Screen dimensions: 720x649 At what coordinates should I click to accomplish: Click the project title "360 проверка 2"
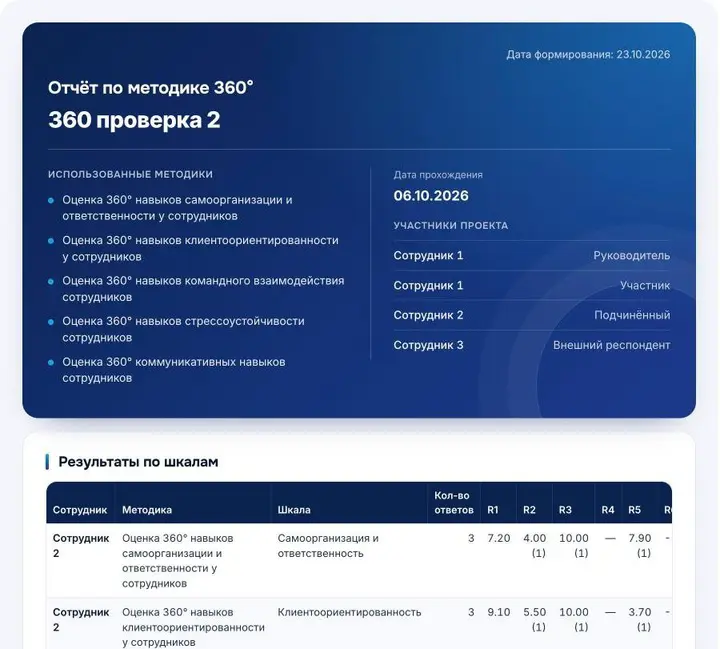134,120
